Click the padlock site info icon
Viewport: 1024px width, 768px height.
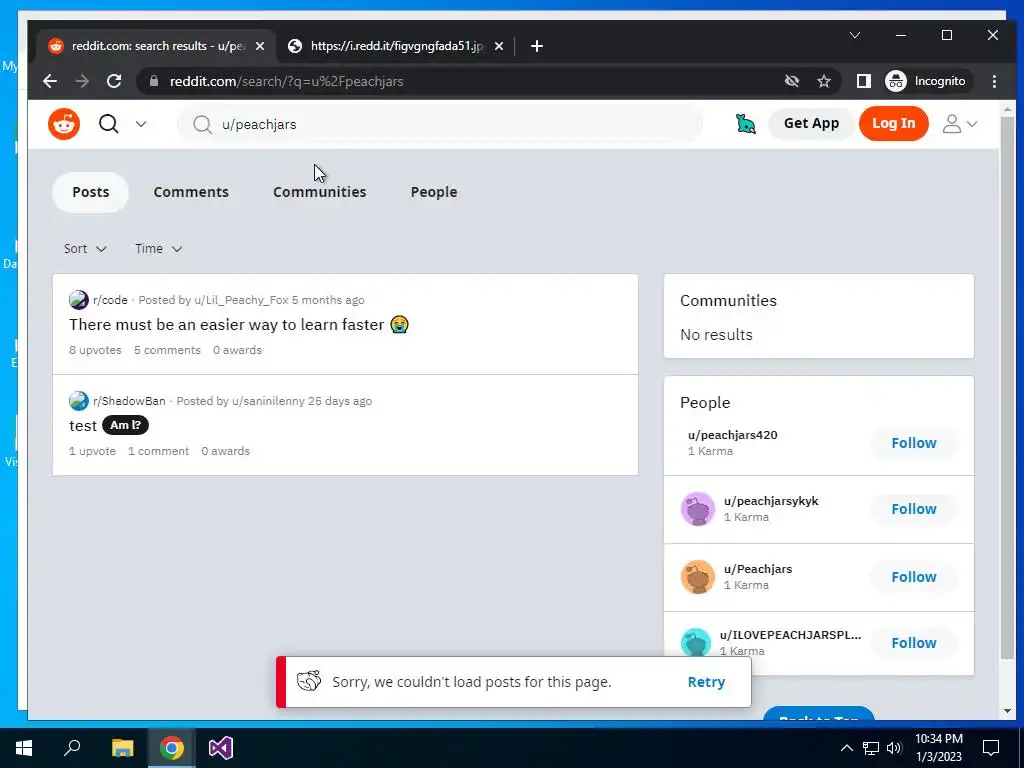pos(153,81)
